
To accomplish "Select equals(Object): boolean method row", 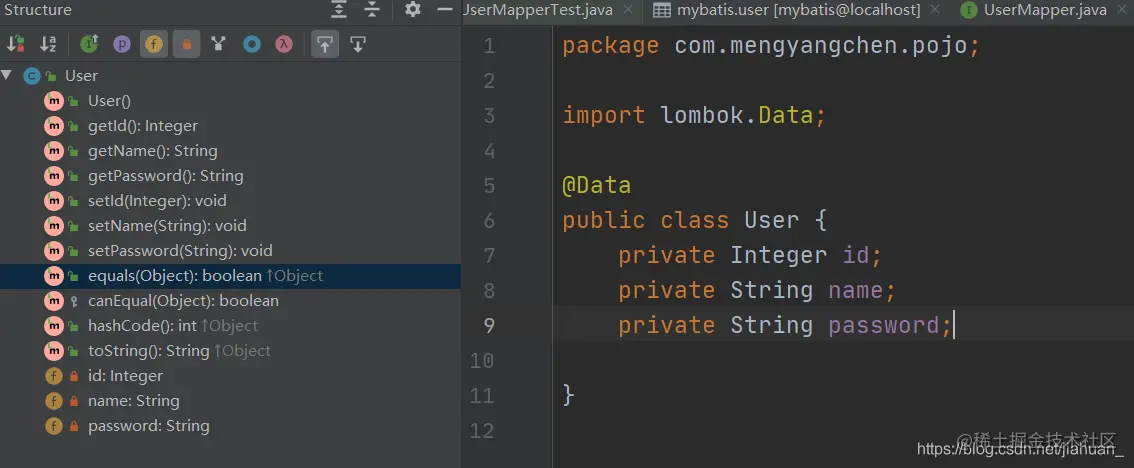I will 230,276.
